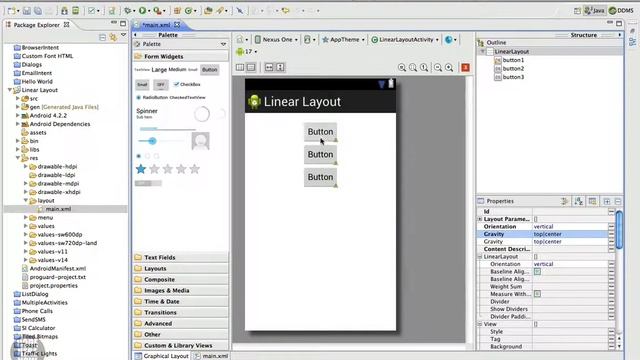Toggle the Baseline Aligned property checkbox
Image resolution: width=640 pixels, height=360 pixels.
537,272
